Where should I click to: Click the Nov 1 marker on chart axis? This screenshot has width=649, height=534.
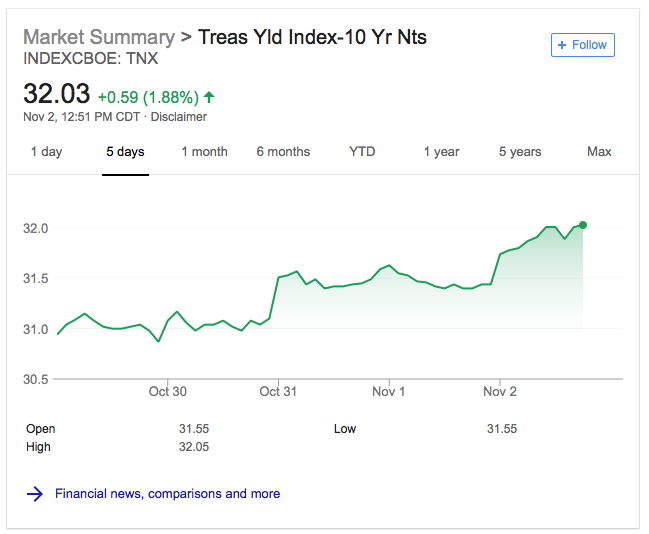pyautogui.click(x=389, y=391)
